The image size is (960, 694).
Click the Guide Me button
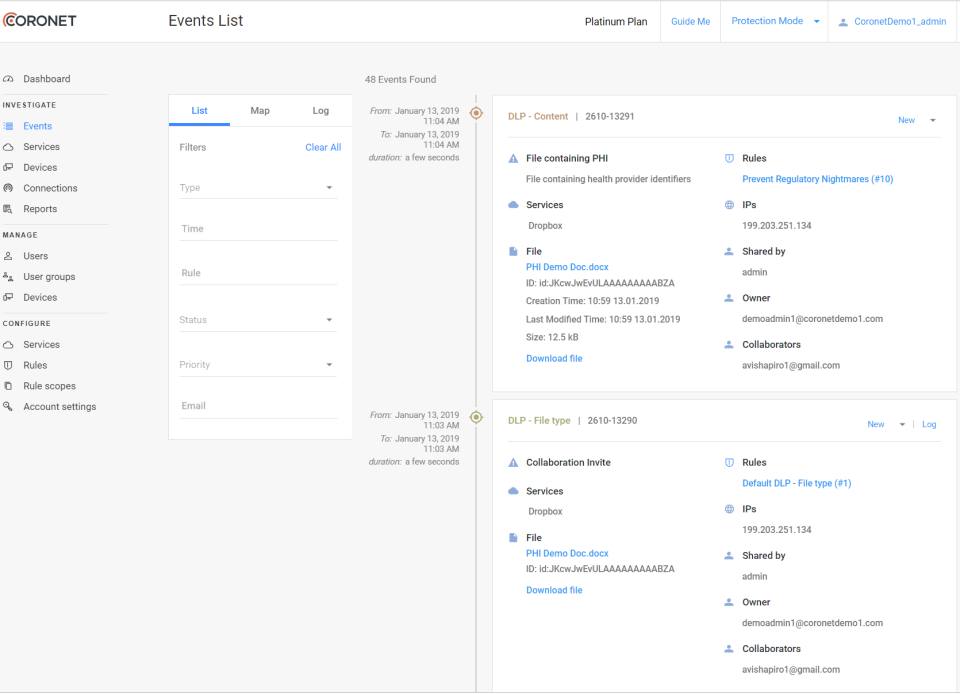[690, 21]
